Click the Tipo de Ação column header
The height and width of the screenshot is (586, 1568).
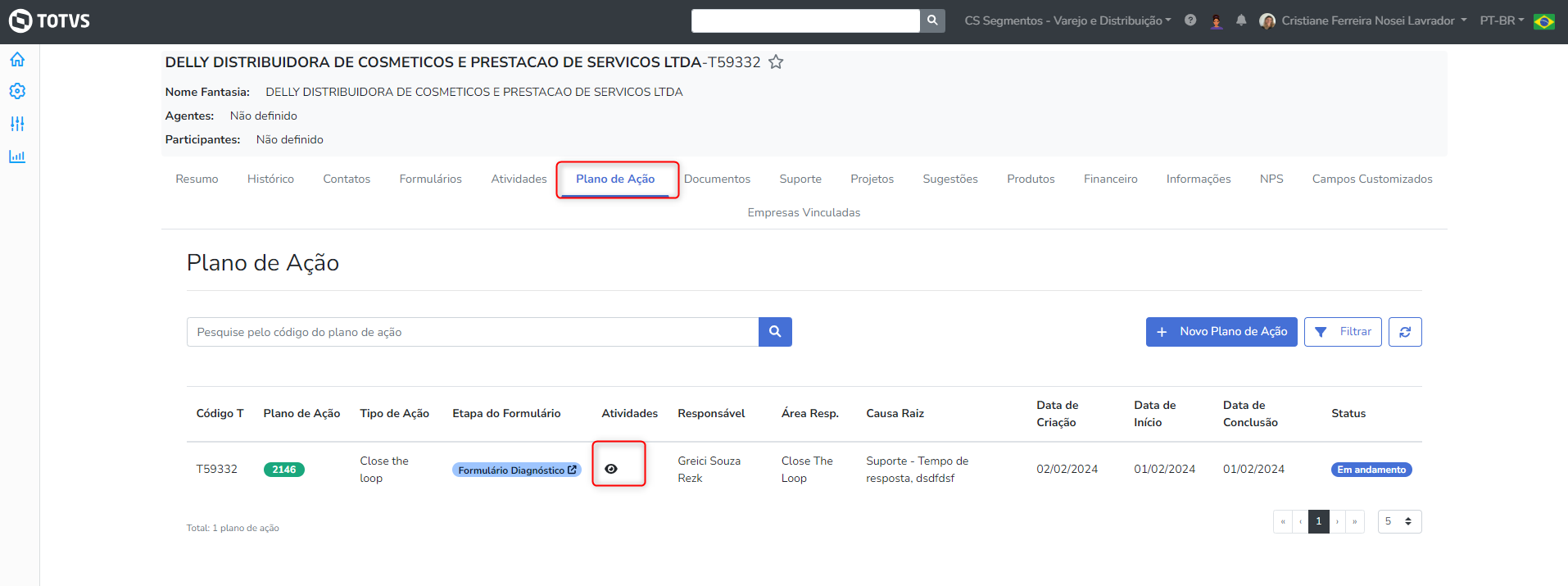[x=394, y=413]
